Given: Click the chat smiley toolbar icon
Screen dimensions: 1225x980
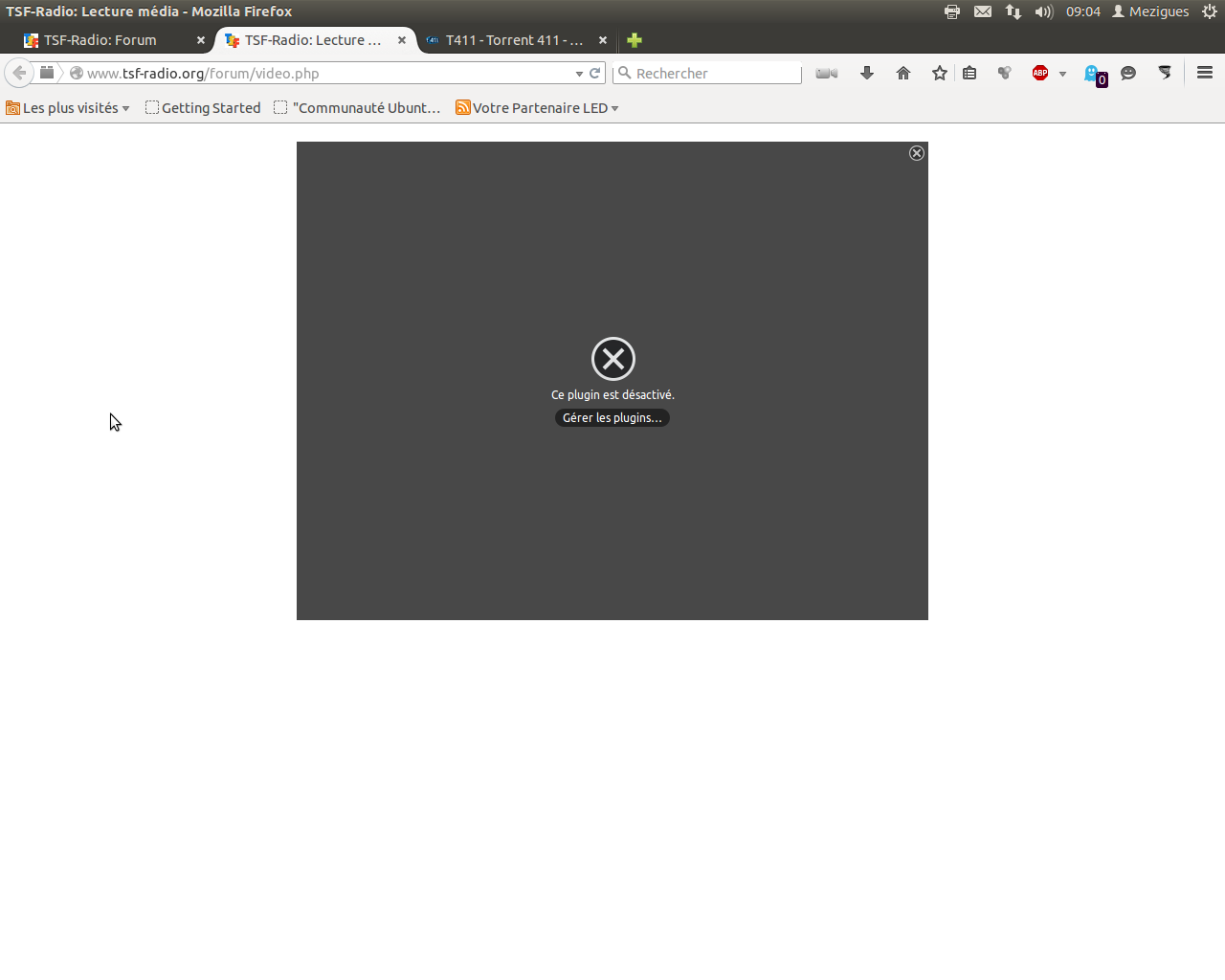Looking at the screenshot, I should [1128, 73].
